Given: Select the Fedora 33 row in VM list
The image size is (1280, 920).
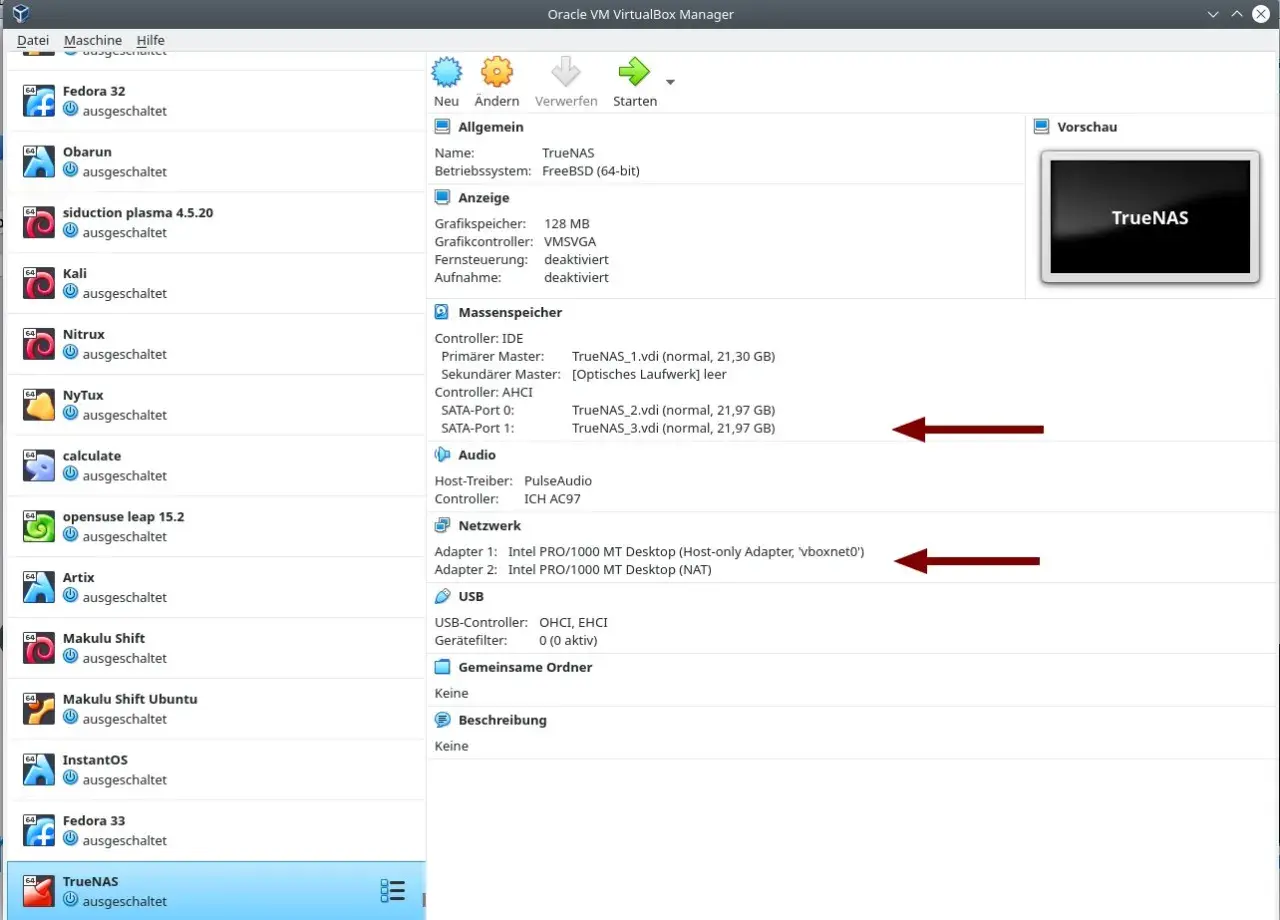Looking at the screenshot, I should (216, 831).
